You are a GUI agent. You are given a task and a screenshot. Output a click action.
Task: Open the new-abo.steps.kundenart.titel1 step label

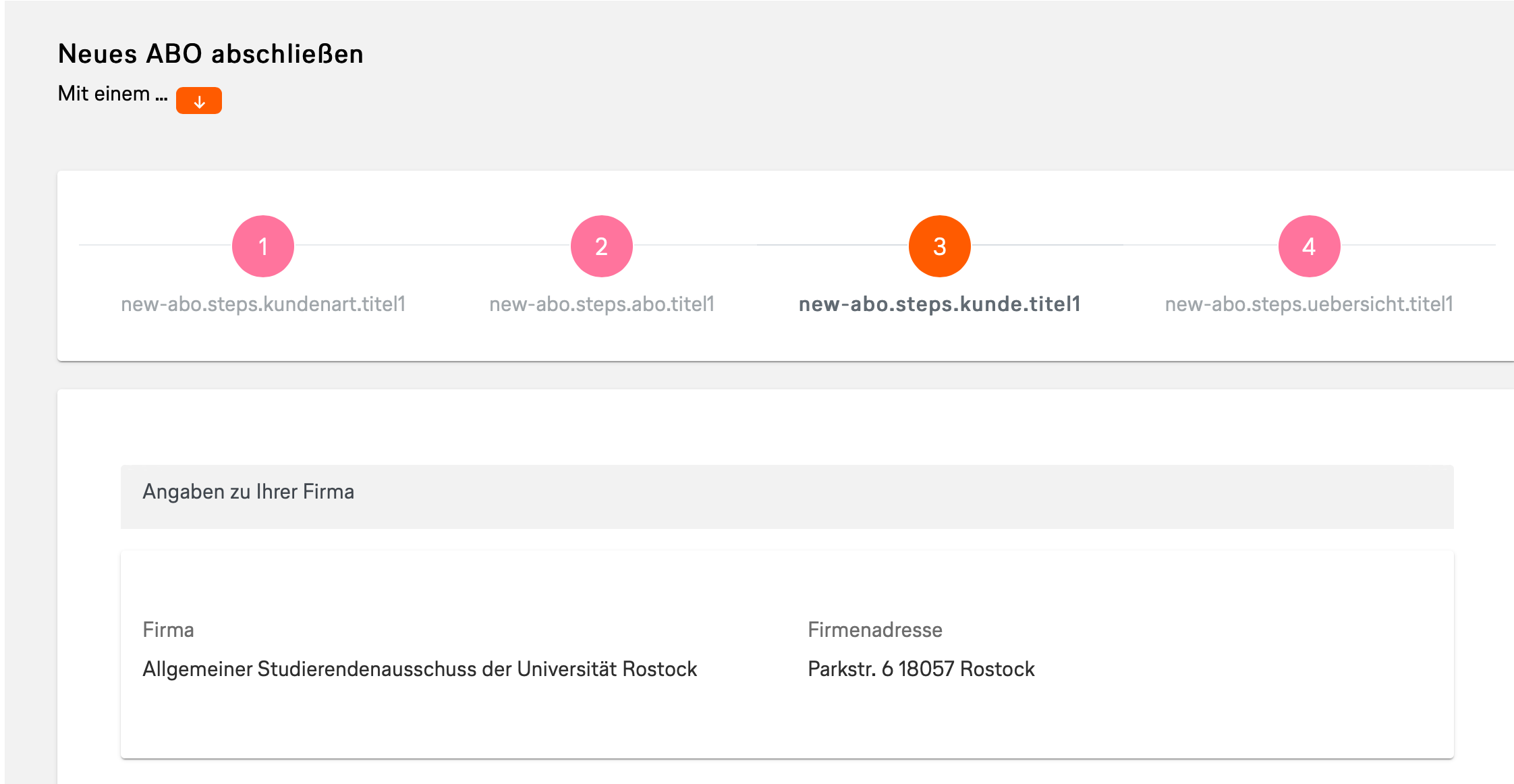pos(263,304)
